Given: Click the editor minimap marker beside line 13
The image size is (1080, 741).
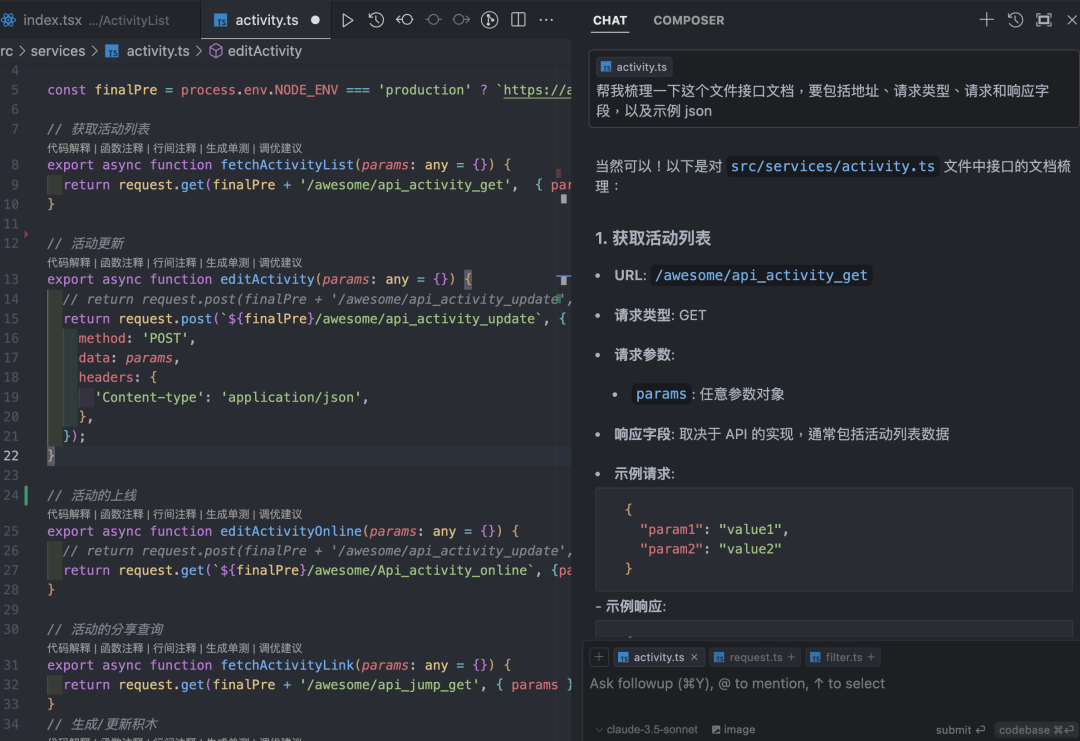Looking at the screenshot, I should (x=563, y=279).
